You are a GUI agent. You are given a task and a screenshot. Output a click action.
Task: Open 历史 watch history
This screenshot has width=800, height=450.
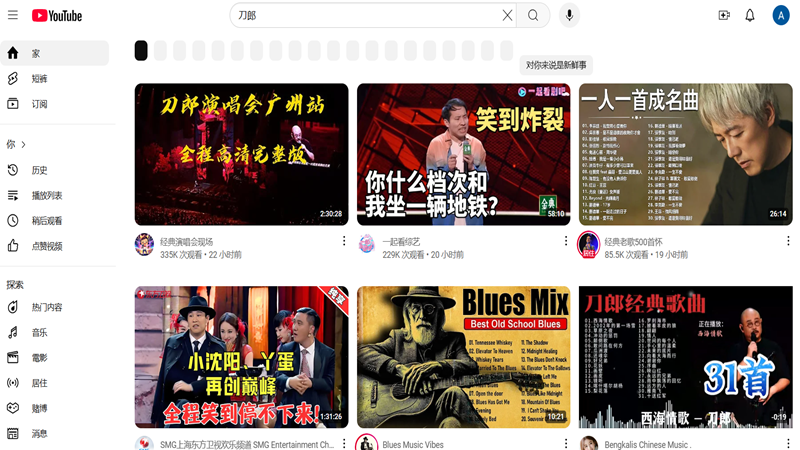pos(40,170)
